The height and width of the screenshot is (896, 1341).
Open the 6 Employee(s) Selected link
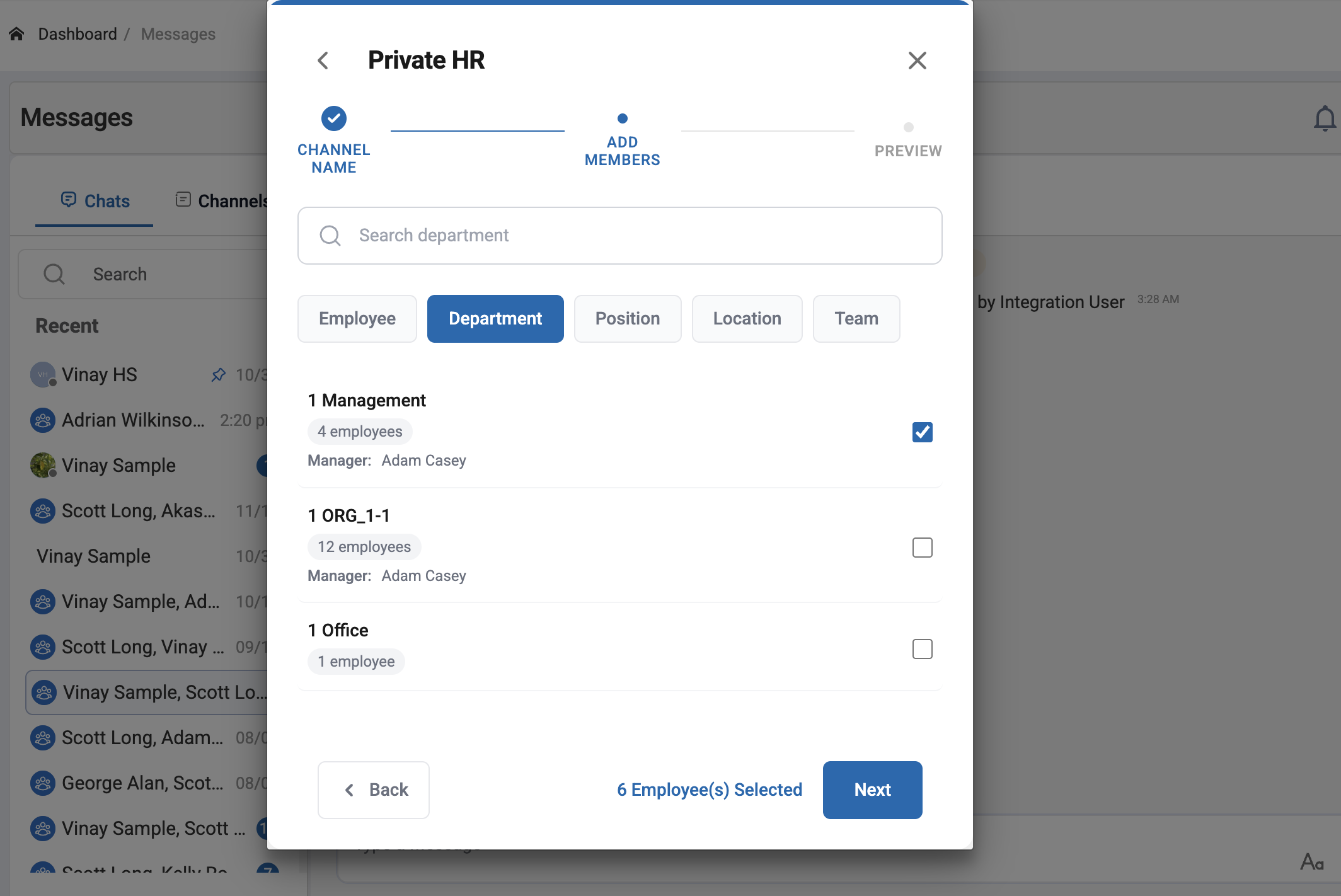click(709, 790)
